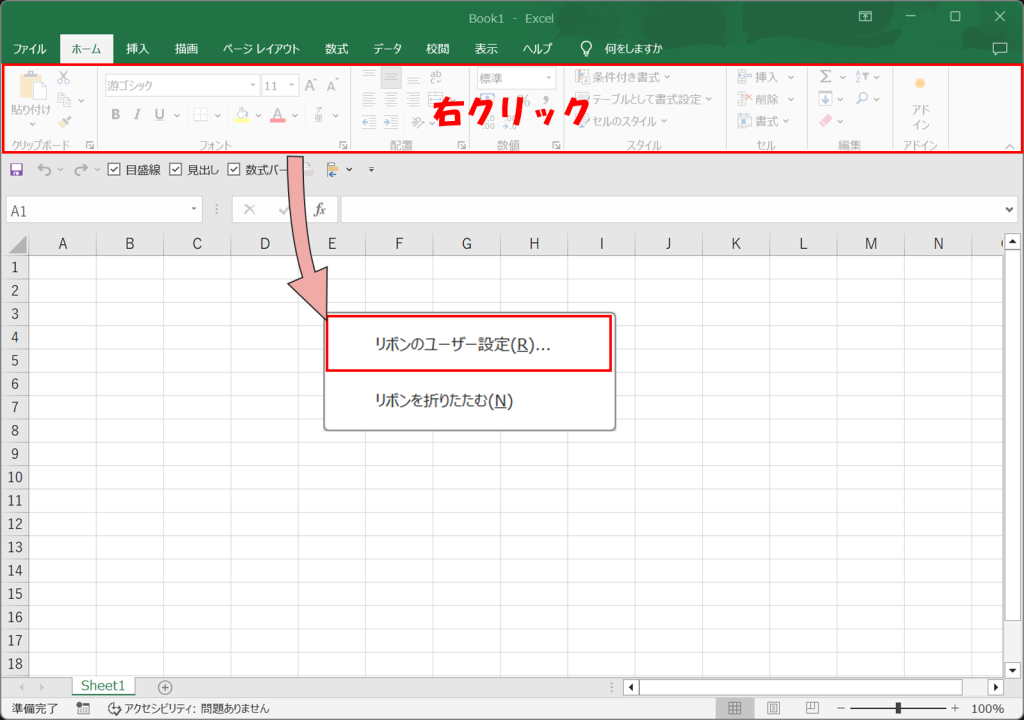
Task: Click the Undo arrow icon
Action: coord(44,170)
